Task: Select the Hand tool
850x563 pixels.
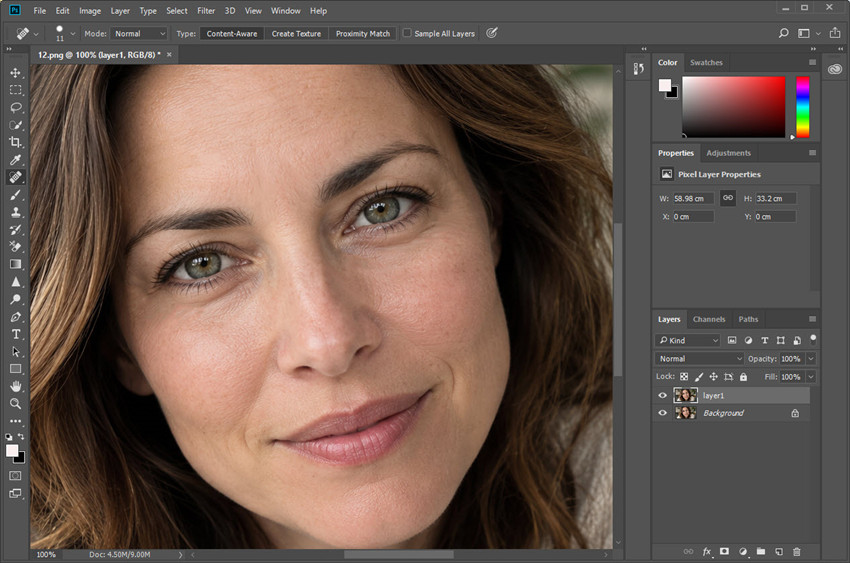Action: (15, 386)
